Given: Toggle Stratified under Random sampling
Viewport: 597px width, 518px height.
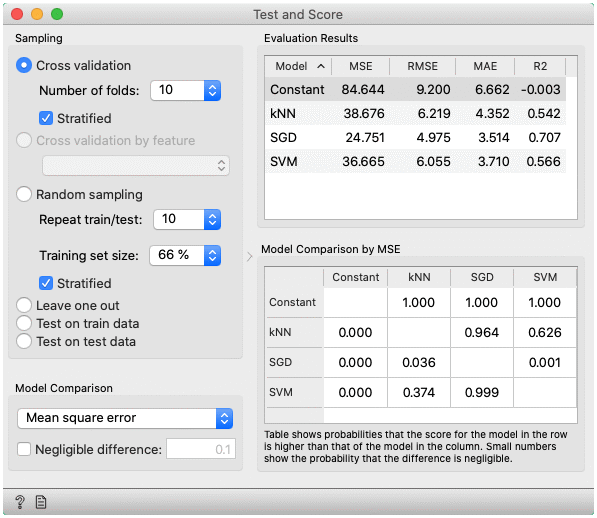Looking at the screenshot, I should [46, 283].
